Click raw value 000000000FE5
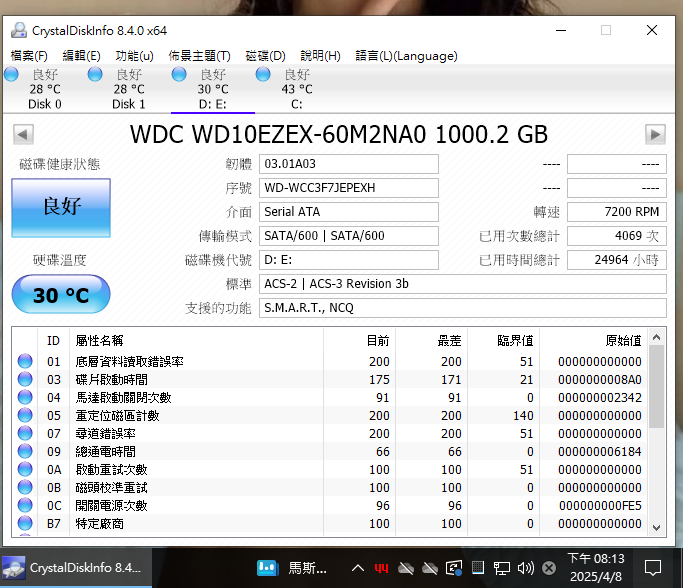 point(600,506)
